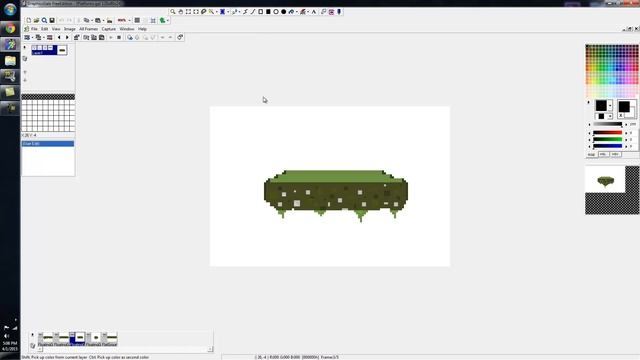
Task: Open the green toolbar icon dropdown
Action: coord(168,20)
